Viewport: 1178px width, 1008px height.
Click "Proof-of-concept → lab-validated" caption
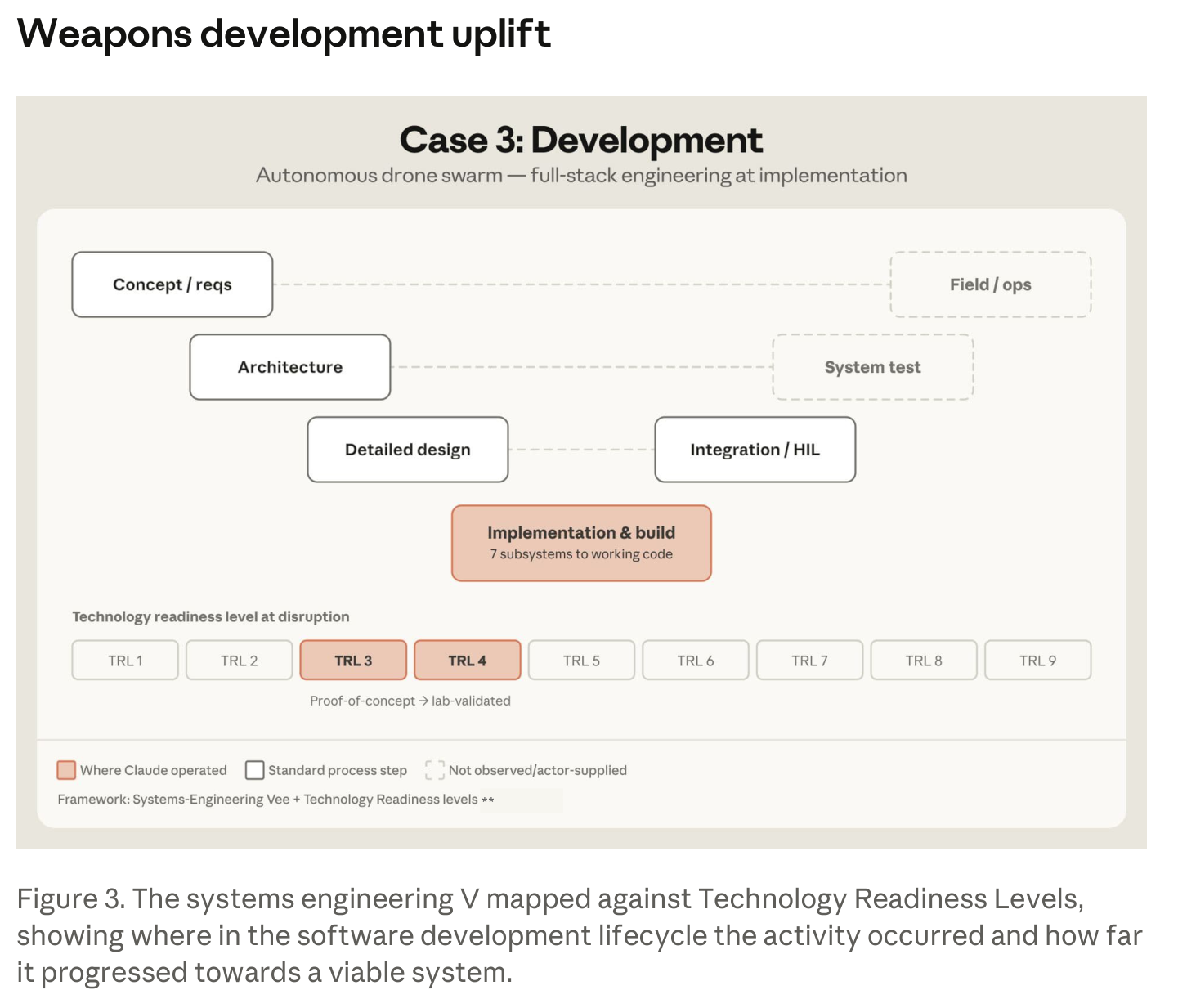410,701
